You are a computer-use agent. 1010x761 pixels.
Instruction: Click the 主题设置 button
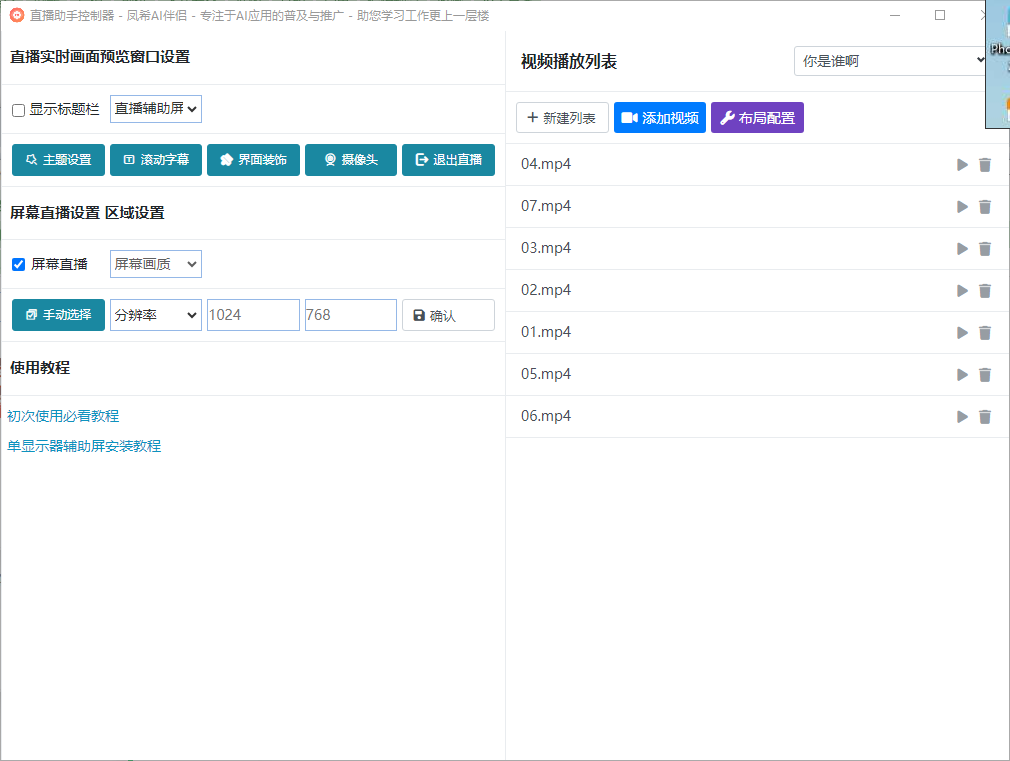point(58,160)
